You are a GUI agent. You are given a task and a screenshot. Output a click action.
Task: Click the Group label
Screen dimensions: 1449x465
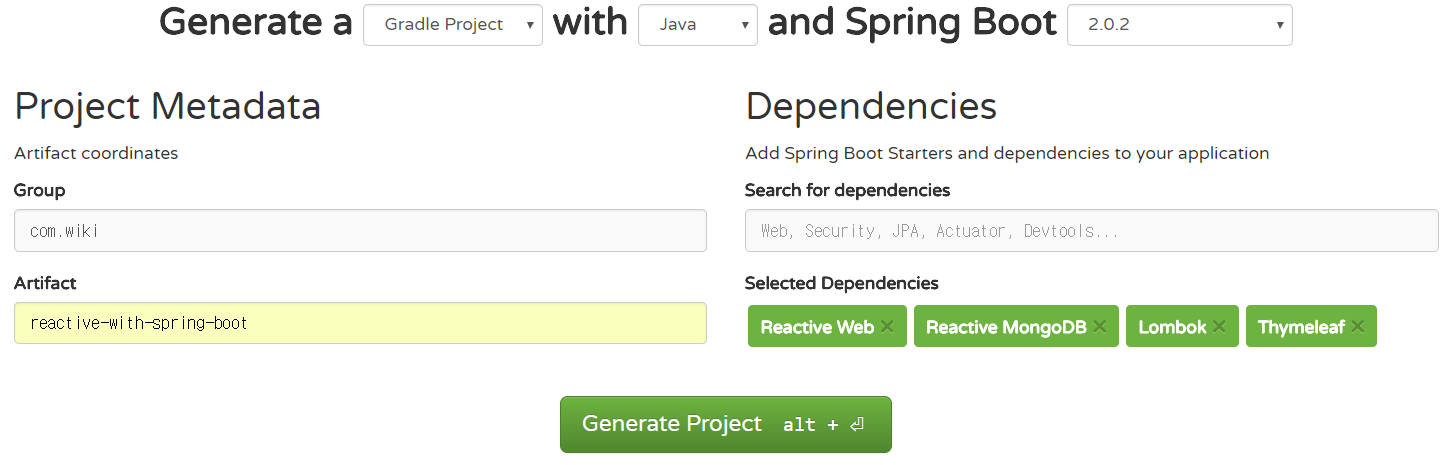[40, 190]
